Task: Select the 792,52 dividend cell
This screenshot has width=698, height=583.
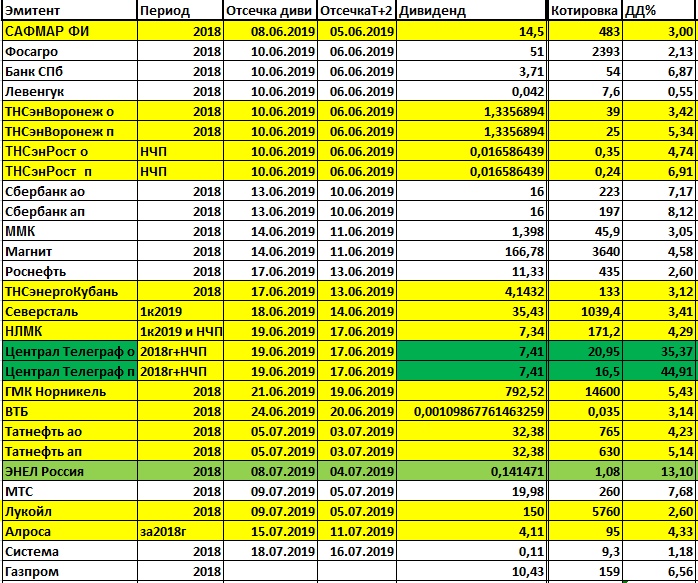Action: click(471, 391)
